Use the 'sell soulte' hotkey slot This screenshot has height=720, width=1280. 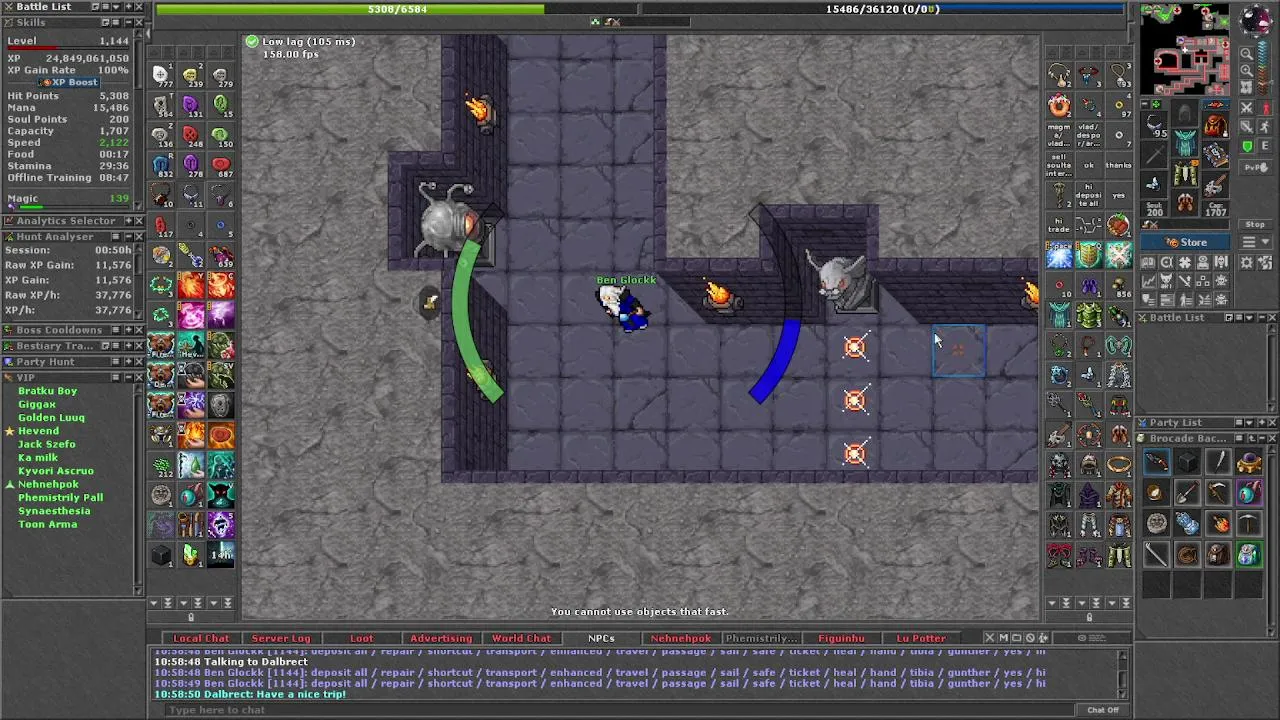(x=1059, y=166)
